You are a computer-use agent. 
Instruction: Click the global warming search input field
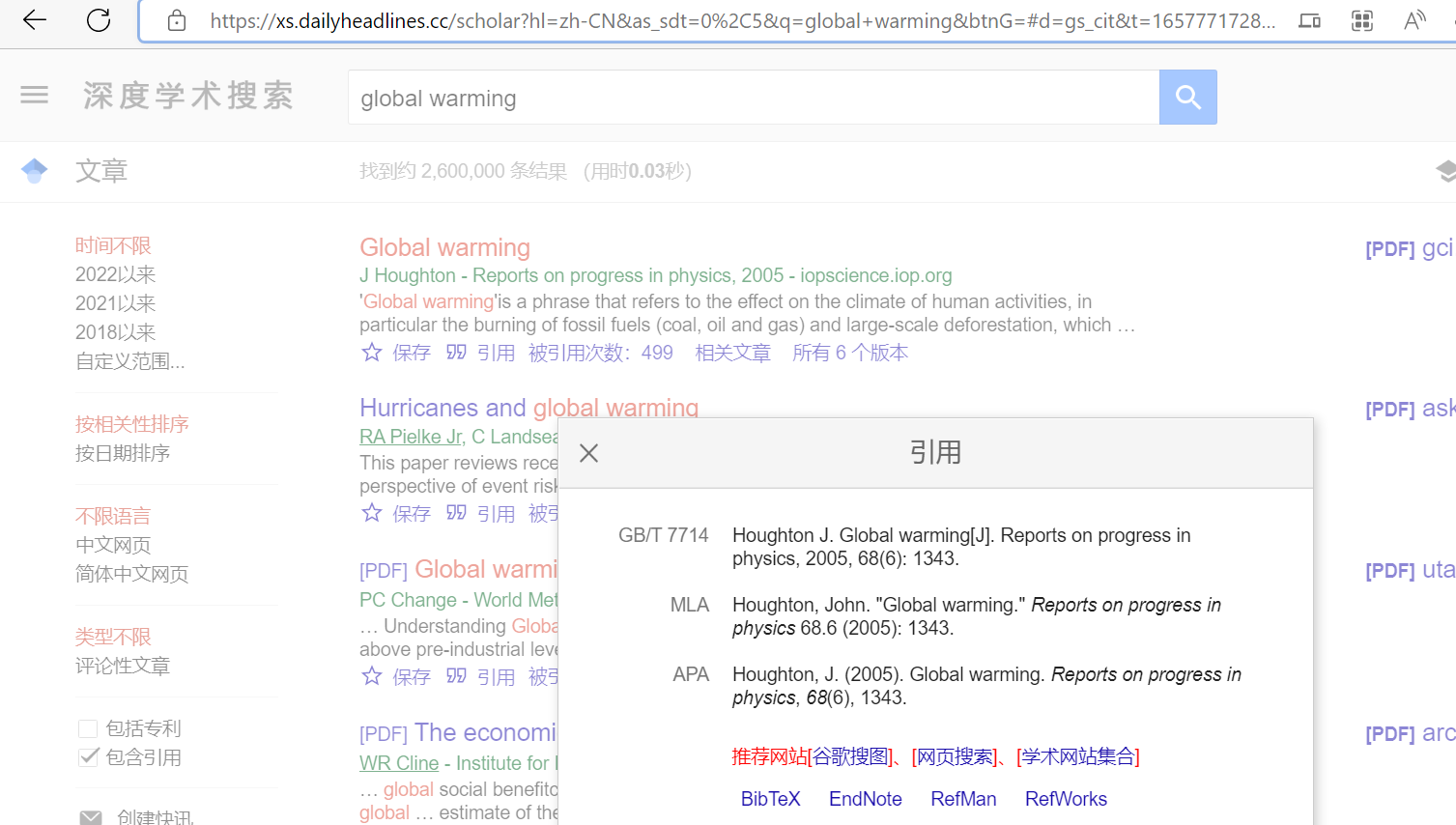tap(754, 98)
